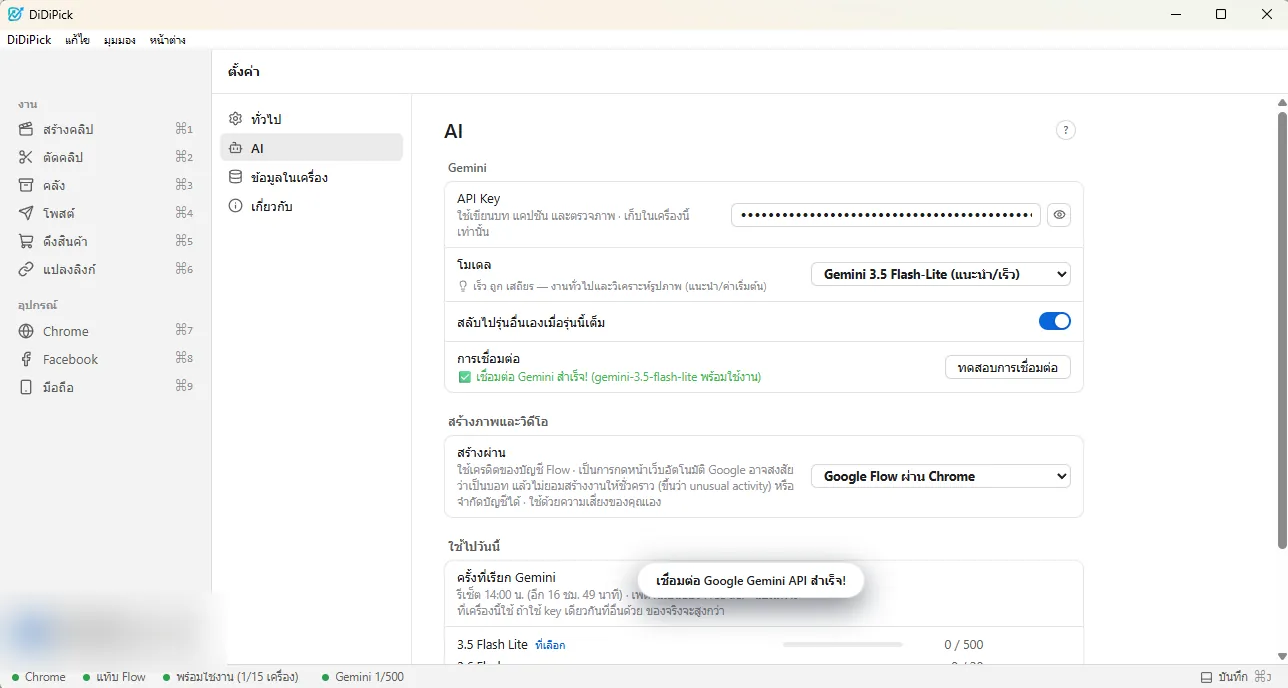Open the Facebook device icon
This screenshot has height=688, width=1288.
tap(26, 359)
